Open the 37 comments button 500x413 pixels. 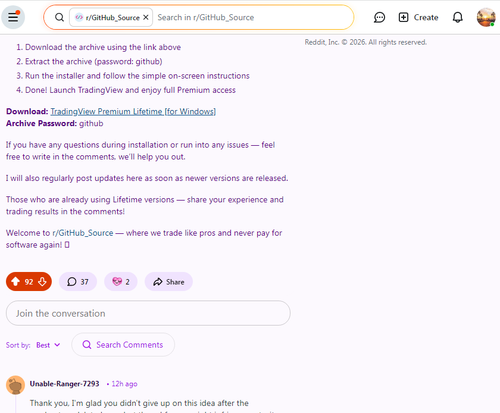coord(78,282)
